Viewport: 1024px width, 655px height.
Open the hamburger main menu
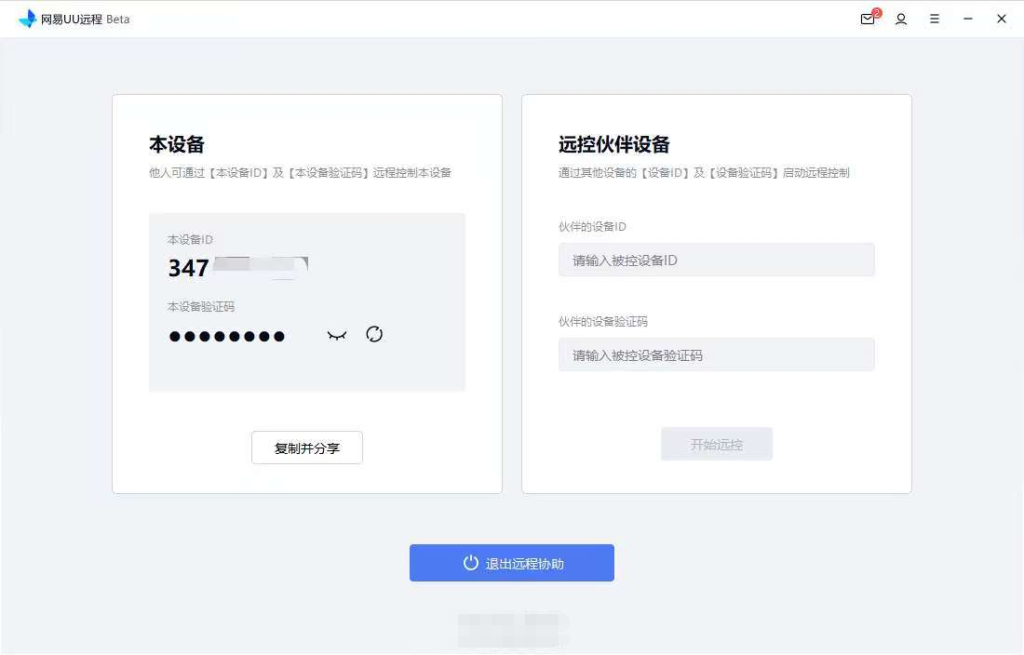pyautogui.click(x=934, y=19)
